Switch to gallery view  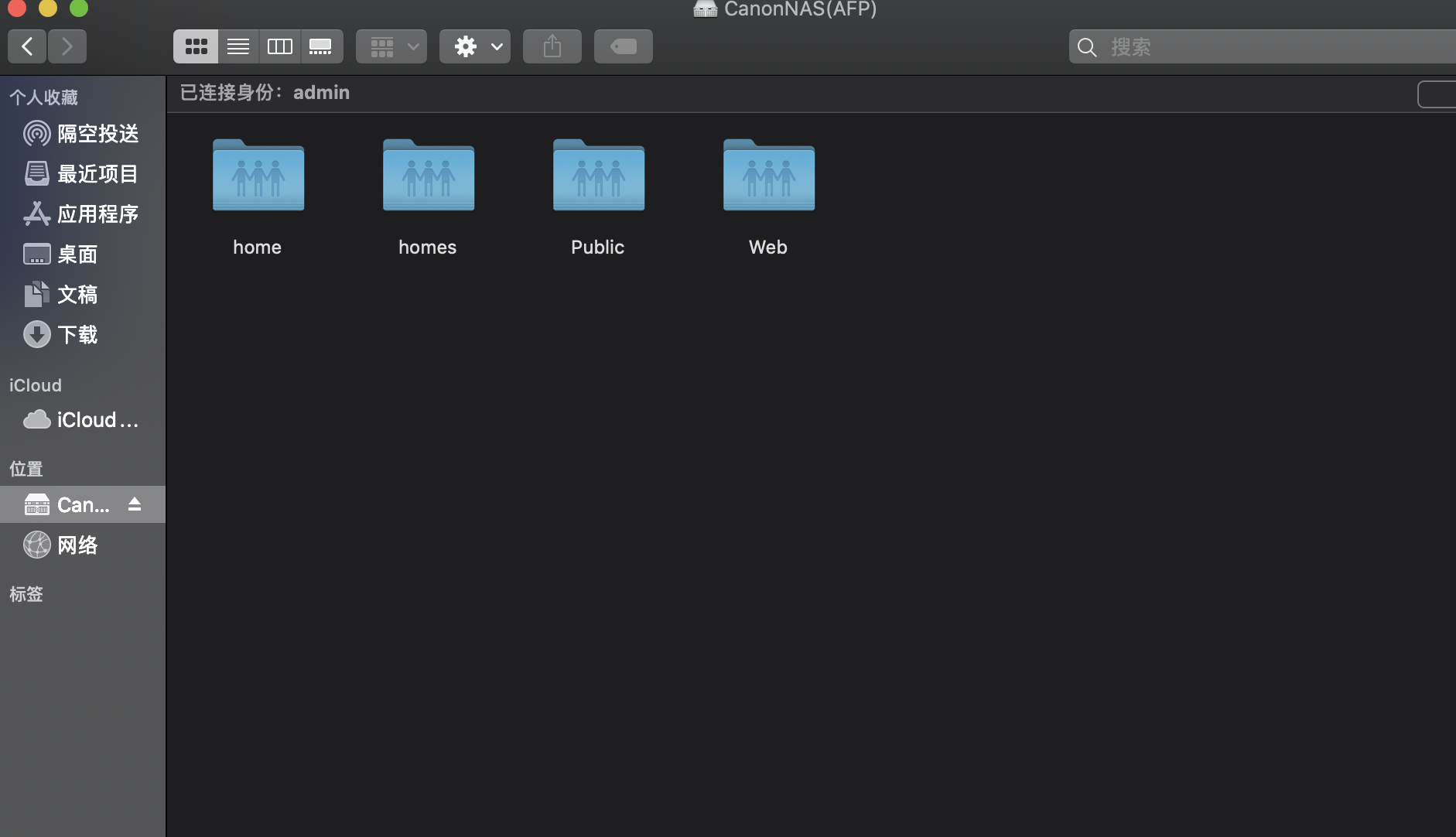pyautogui.click(x=321, y=46)
